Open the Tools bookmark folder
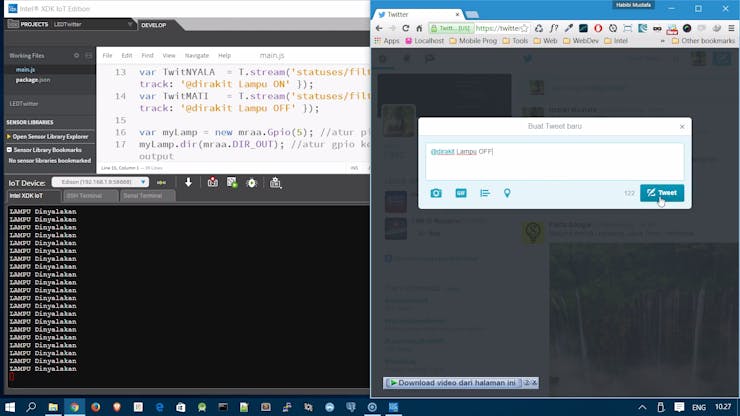The image size is (740, 416). pyautogui.click(x=515, y=41)
